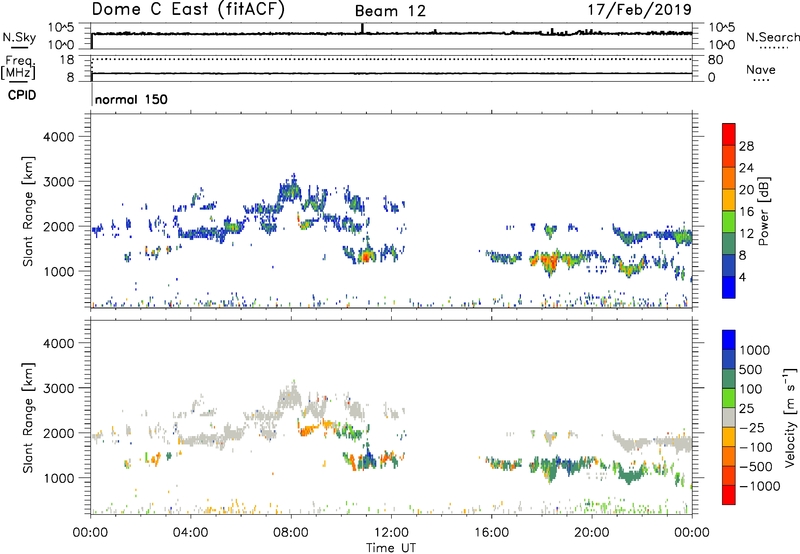The height and width of the screenshot is (554, 800).
Task: Click the 4000 km tick in the power panel
Action: [58, 137]
